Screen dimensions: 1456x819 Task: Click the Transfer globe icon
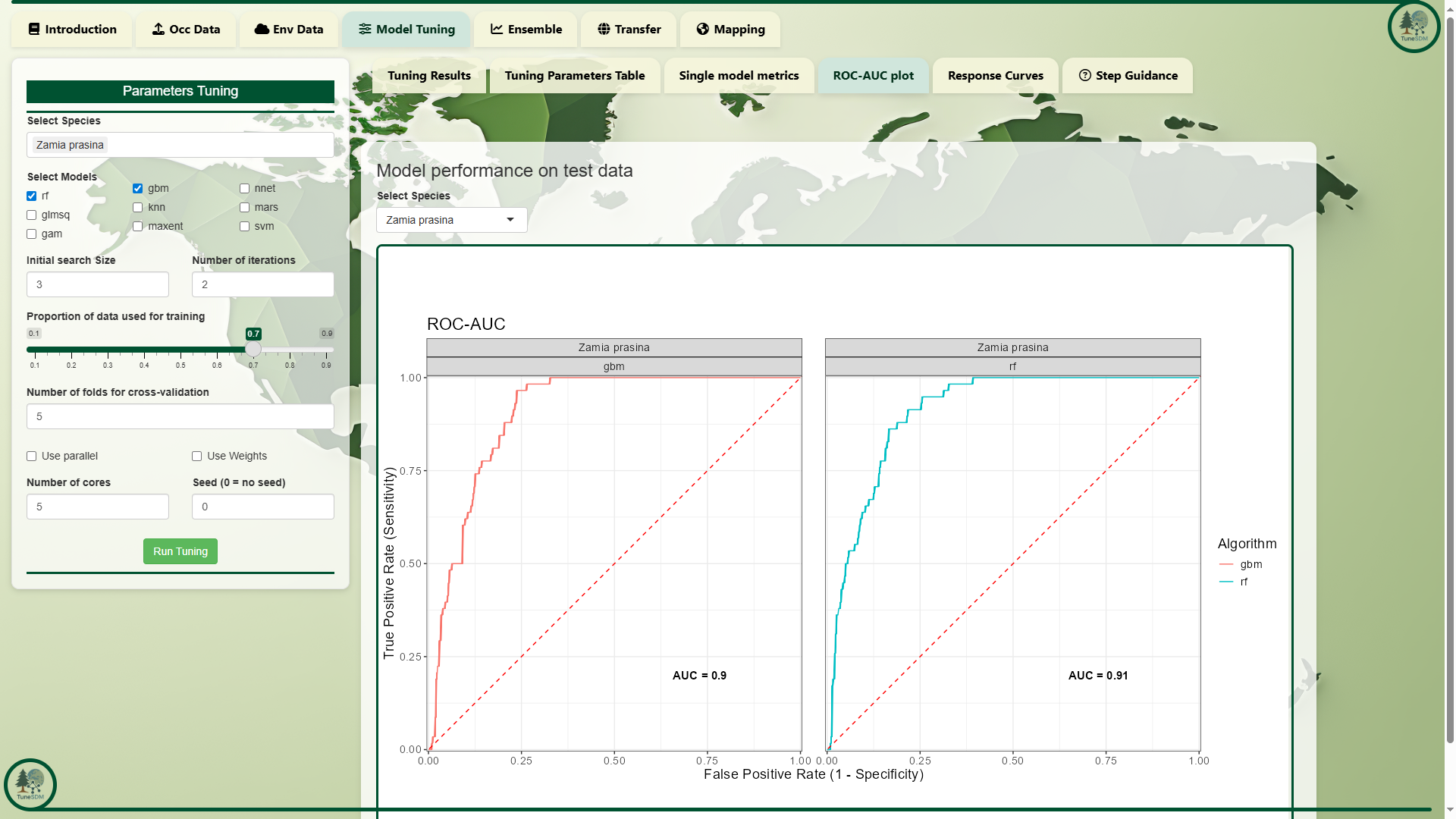point(604,30)
